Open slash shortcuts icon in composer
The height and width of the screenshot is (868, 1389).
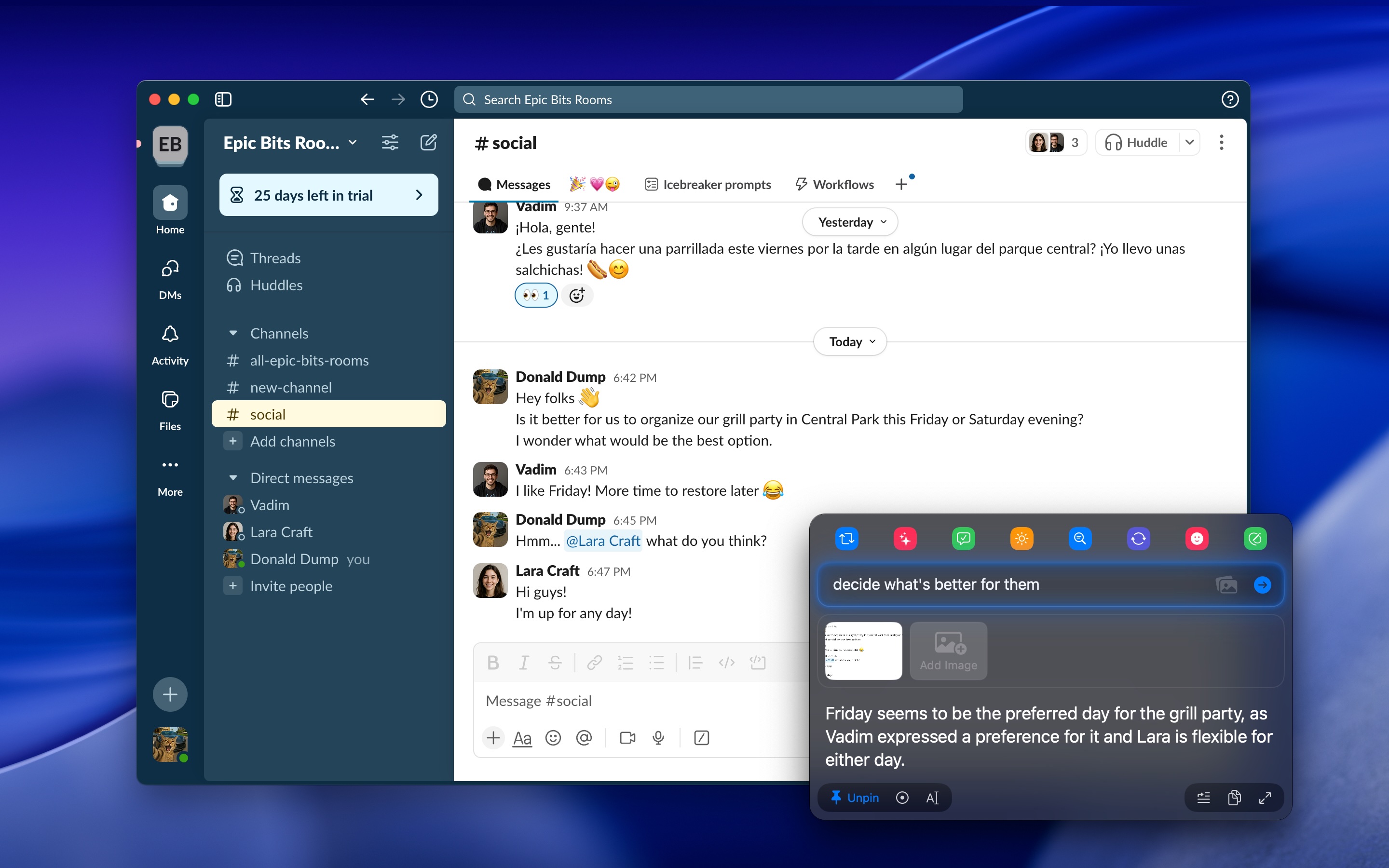tap(701, 738)
